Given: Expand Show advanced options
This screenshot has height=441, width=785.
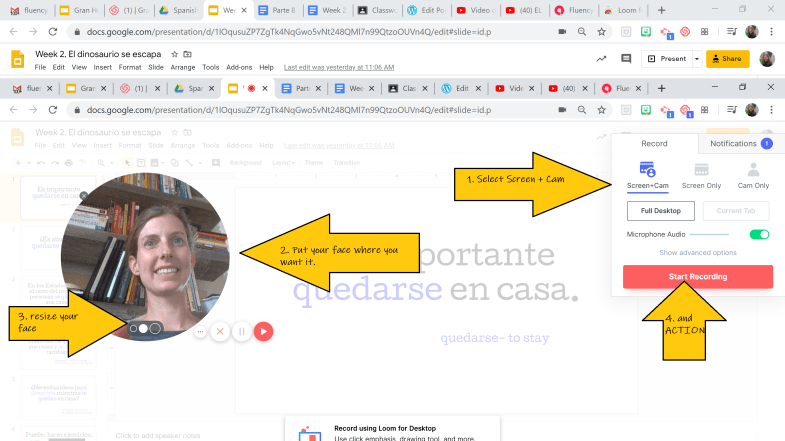Looking at the screenshot, I should point(698,252).
